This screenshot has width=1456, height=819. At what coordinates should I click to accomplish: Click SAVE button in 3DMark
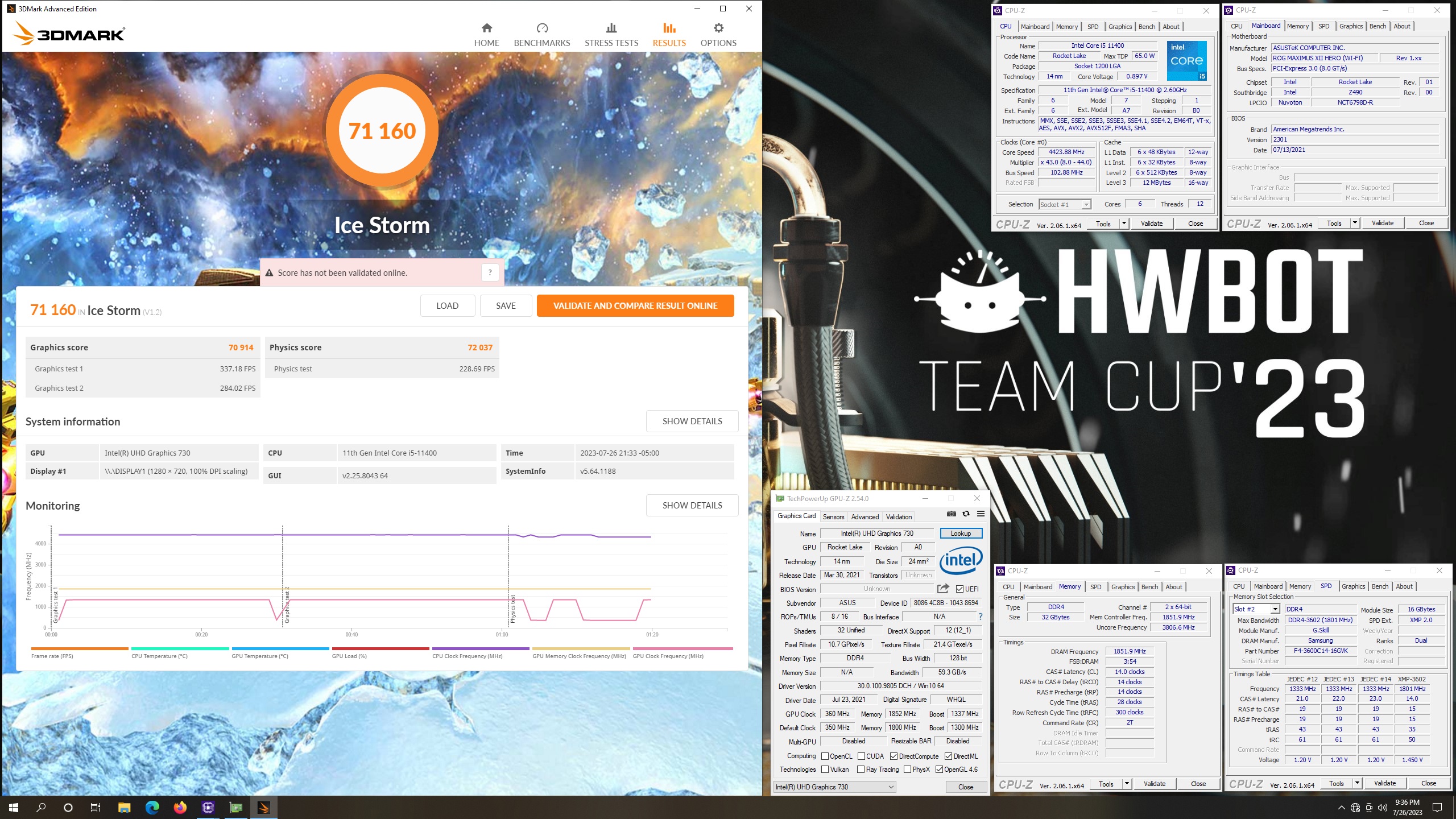506,305
